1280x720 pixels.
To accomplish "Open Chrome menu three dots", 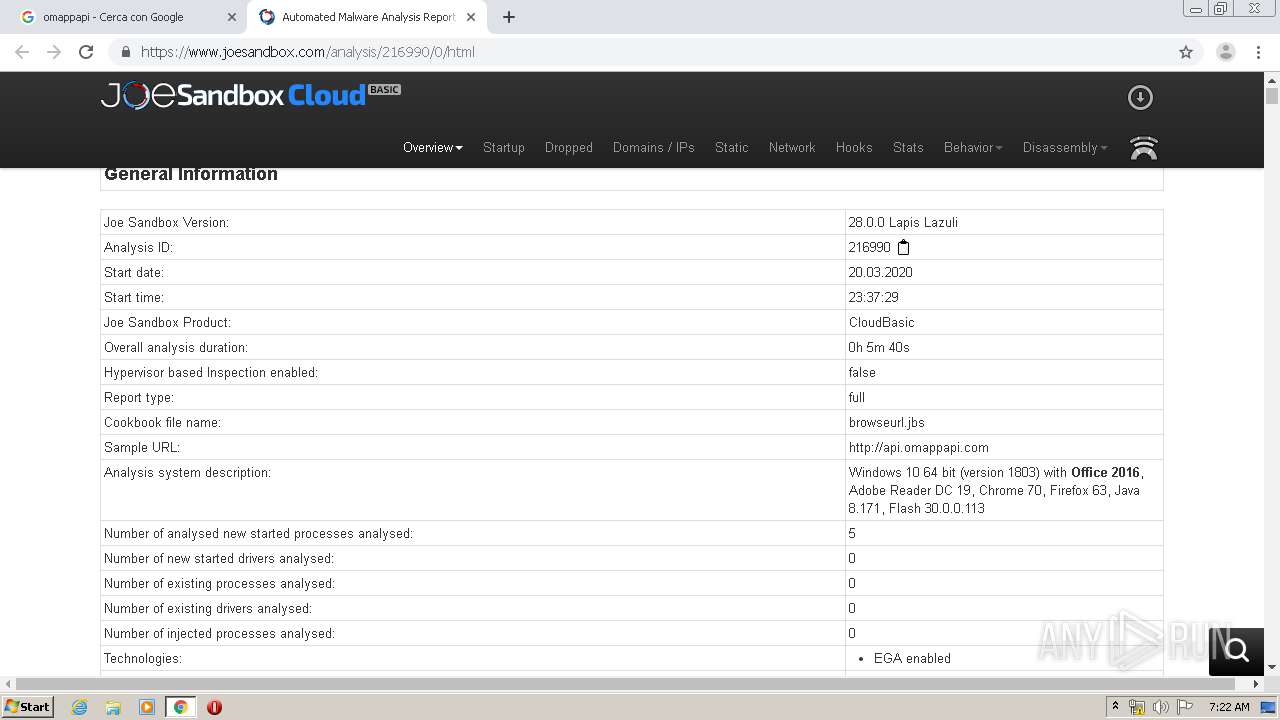I will (1258, 52).
